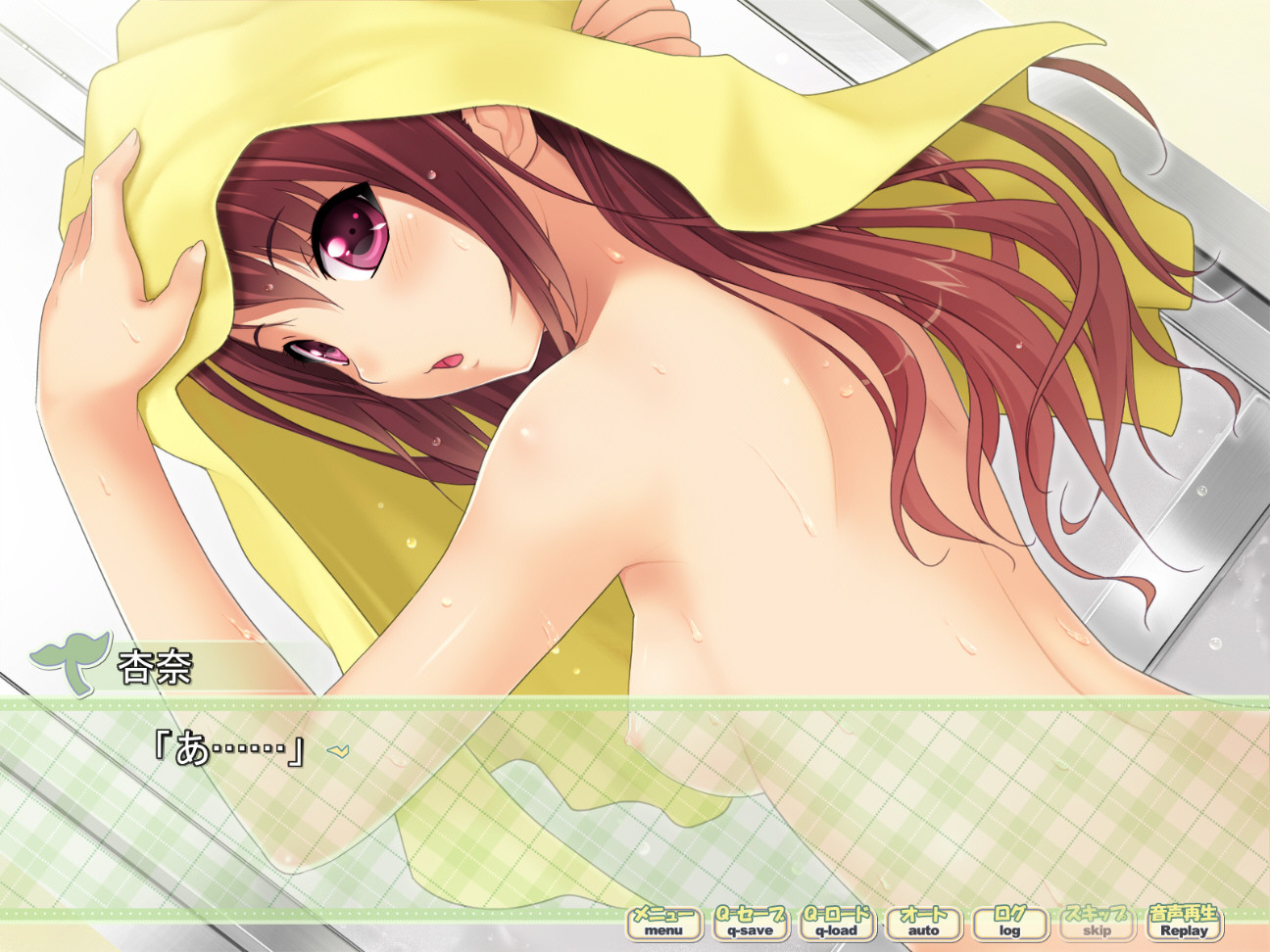Click the right side of the plaid message window
The width and height of the screenshot is (1270, 952).
[x=1127, y=803]
